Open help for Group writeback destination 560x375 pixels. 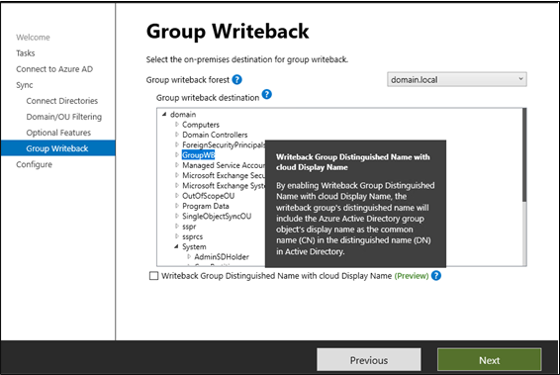tap(267, 95)
